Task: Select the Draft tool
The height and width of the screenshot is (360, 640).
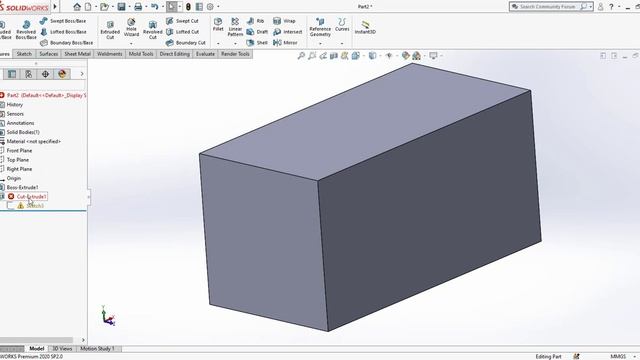Action: click(257, 32)
